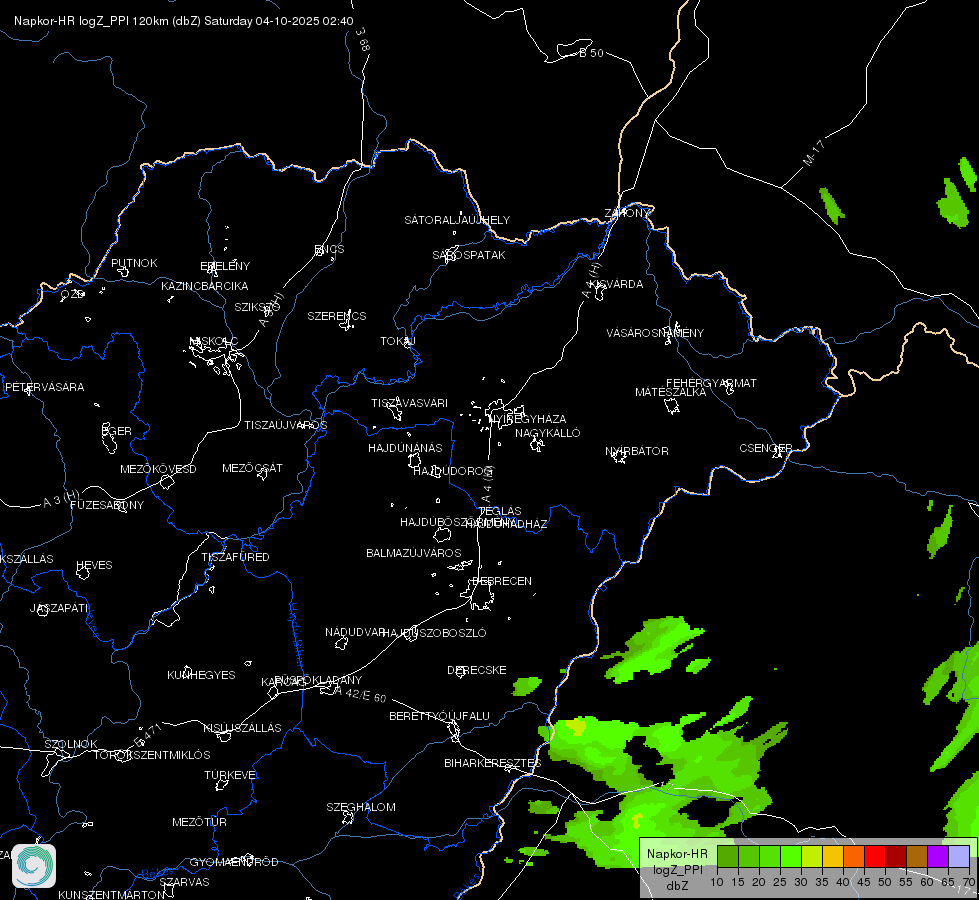Click the HAJDÚDOROG label
This screenshot has height=900, width=979.
(x=453, y=471)
